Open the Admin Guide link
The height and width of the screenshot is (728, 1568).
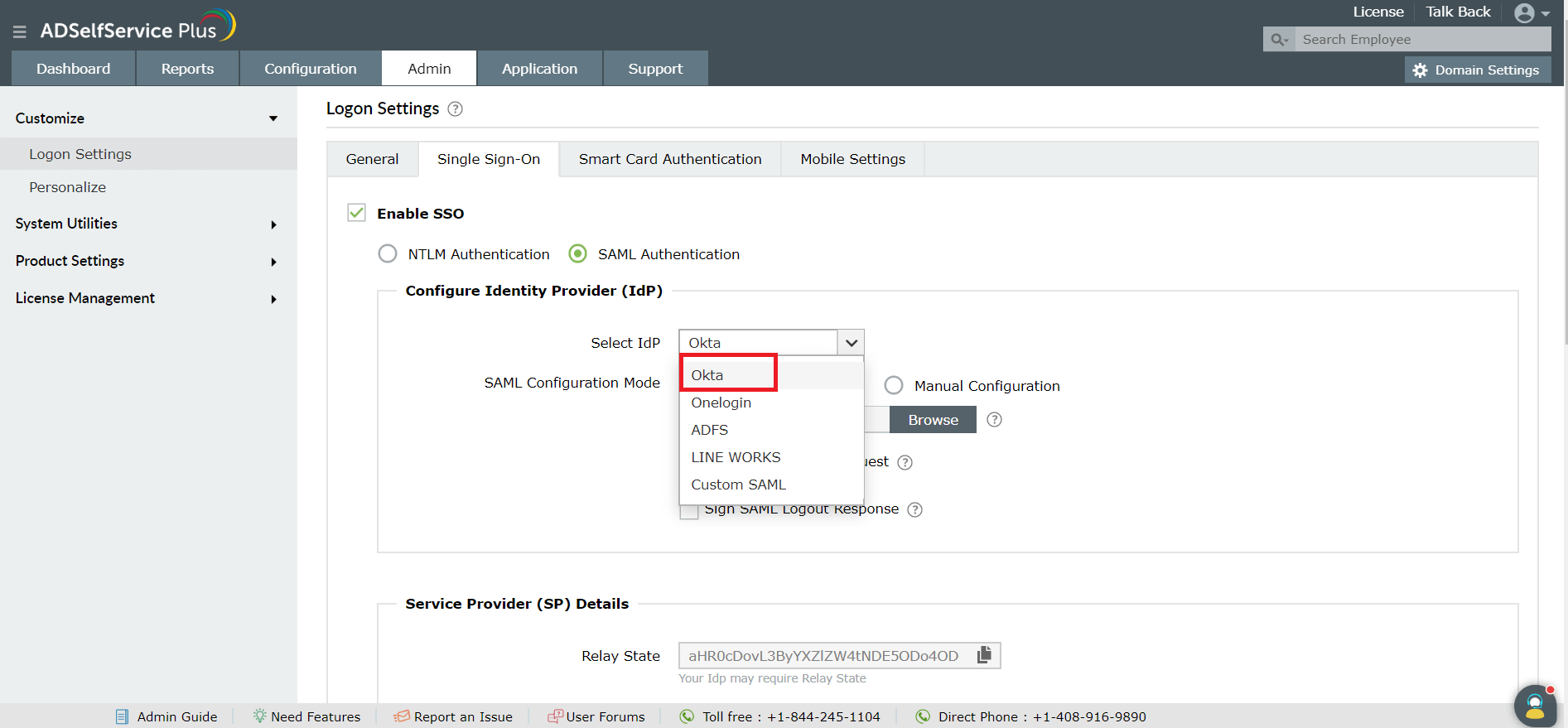(177, 717)
